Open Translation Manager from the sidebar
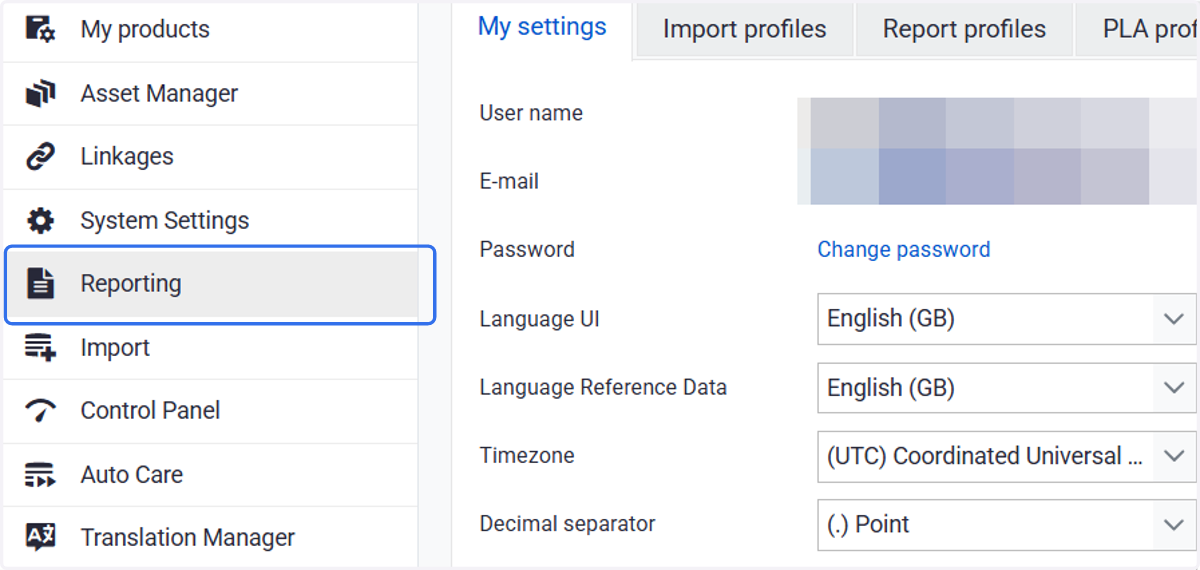 coord(210,538)
